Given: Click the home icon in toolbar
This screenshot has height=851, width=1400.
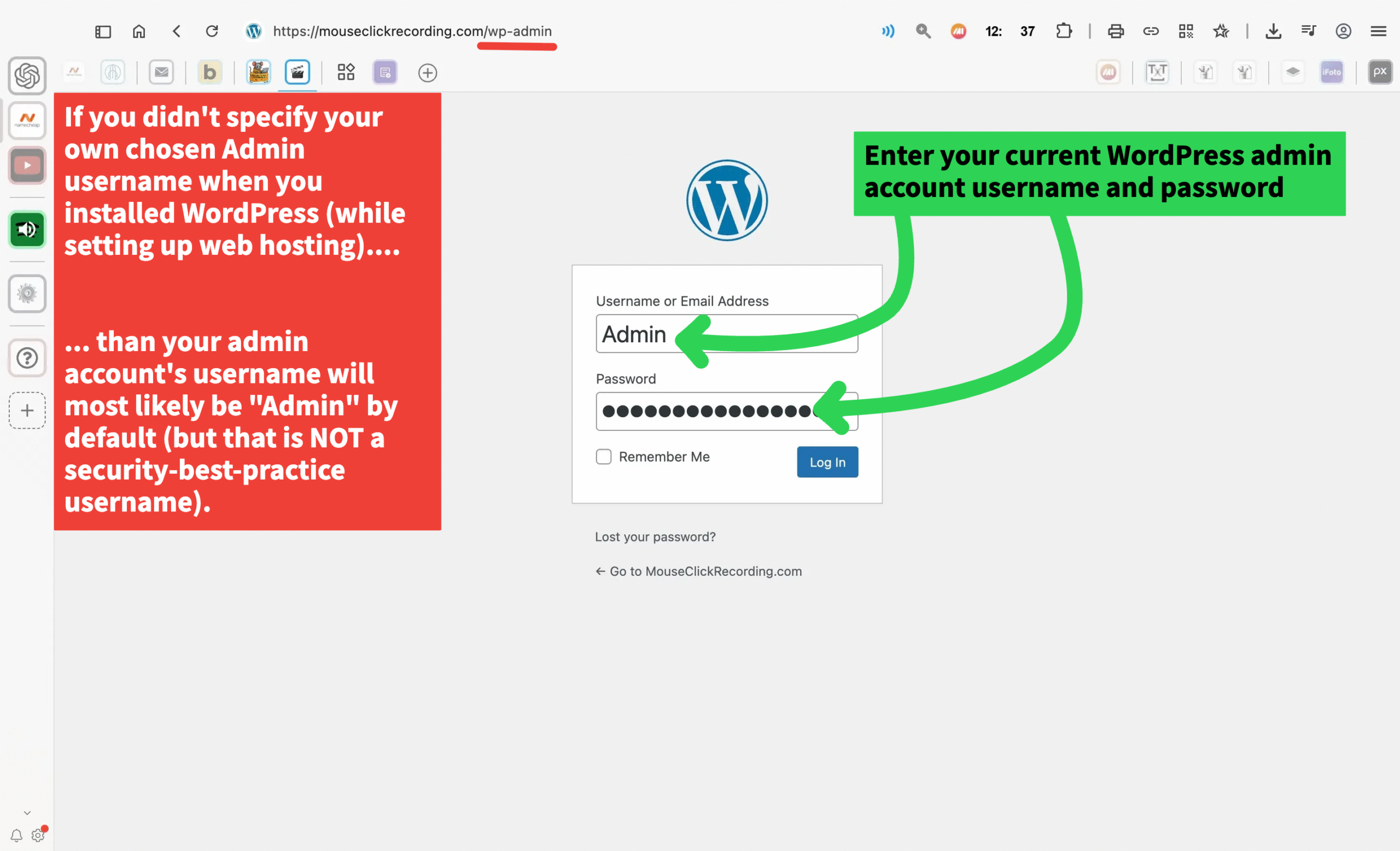Looking at the screenshot, I should [139, 31].
